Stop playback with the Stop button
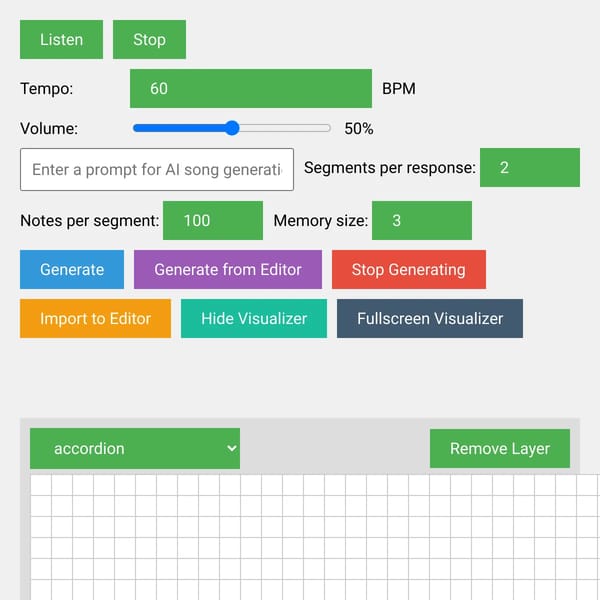The width and height of the screenshot is (600, 600). pos(149,39)
